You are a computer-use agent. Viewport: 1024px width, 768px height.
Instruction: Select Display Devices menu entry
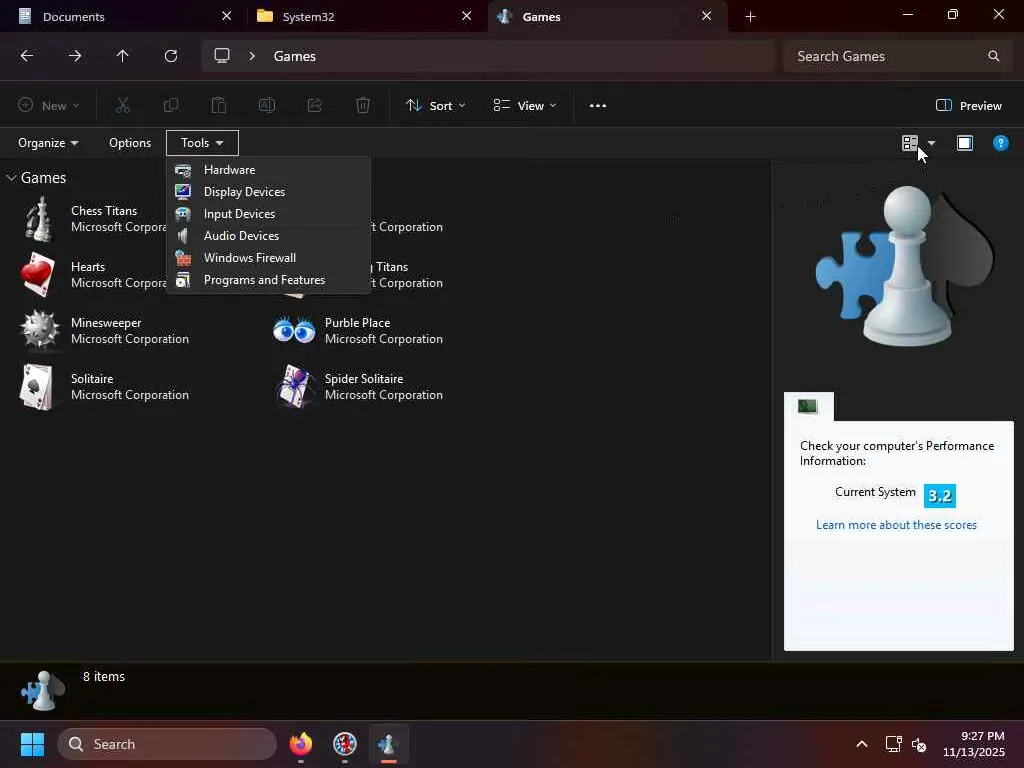pos(269,191)
